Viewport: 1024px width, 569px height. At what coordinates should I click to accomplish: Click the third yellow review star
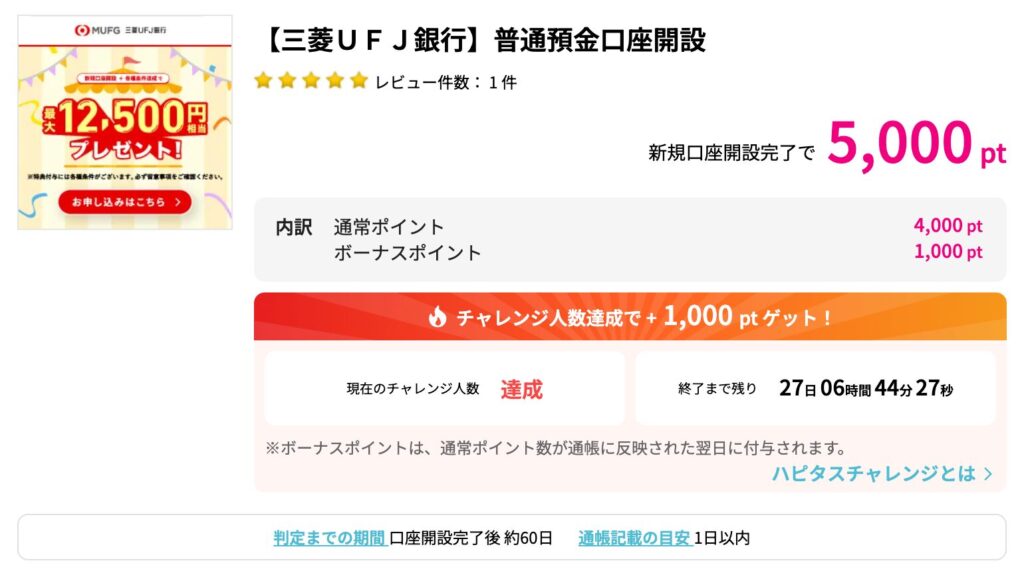[311, 81]
